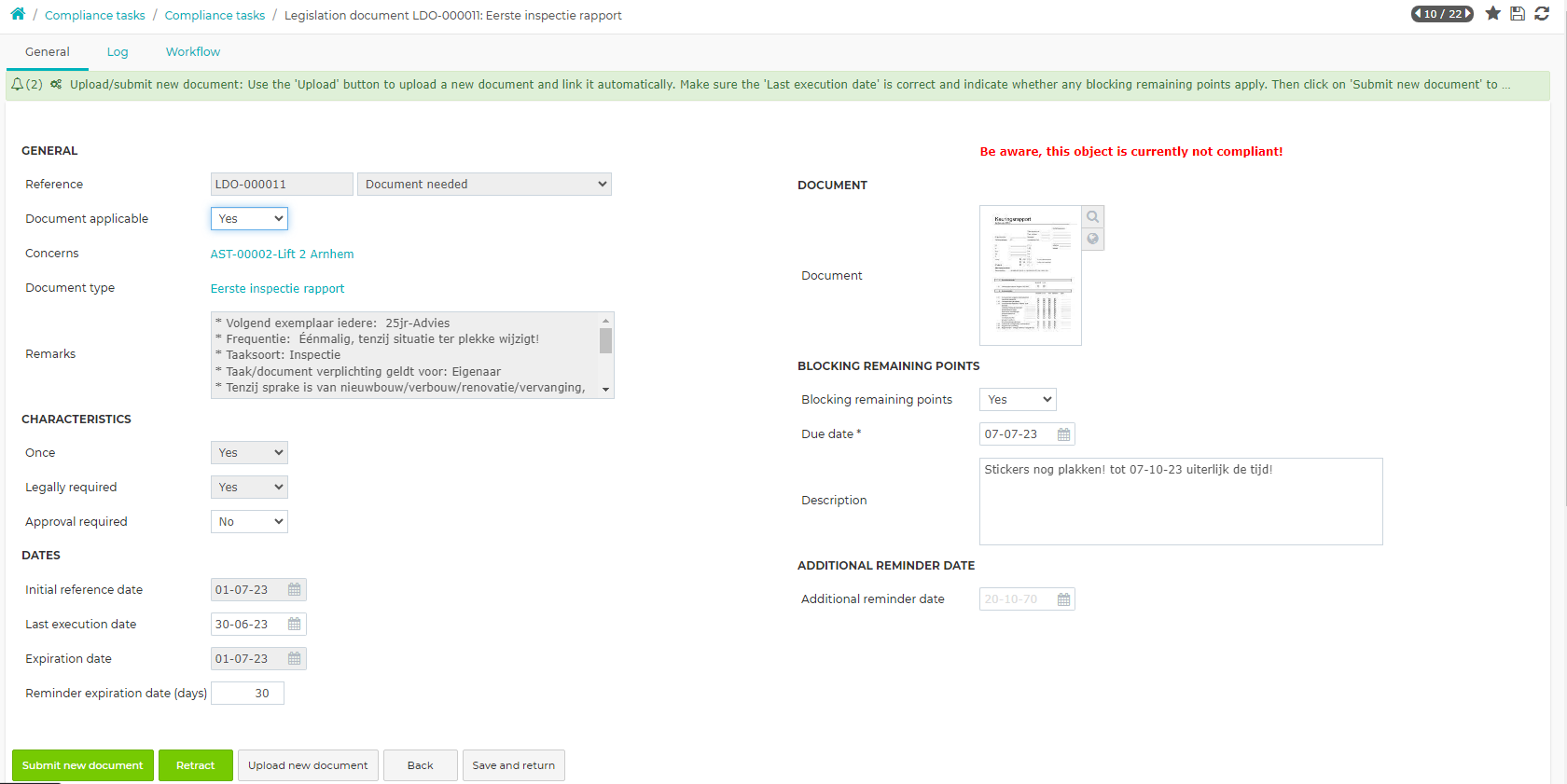Open Blocking remaining points dropdown

[x=1018, y=400]
